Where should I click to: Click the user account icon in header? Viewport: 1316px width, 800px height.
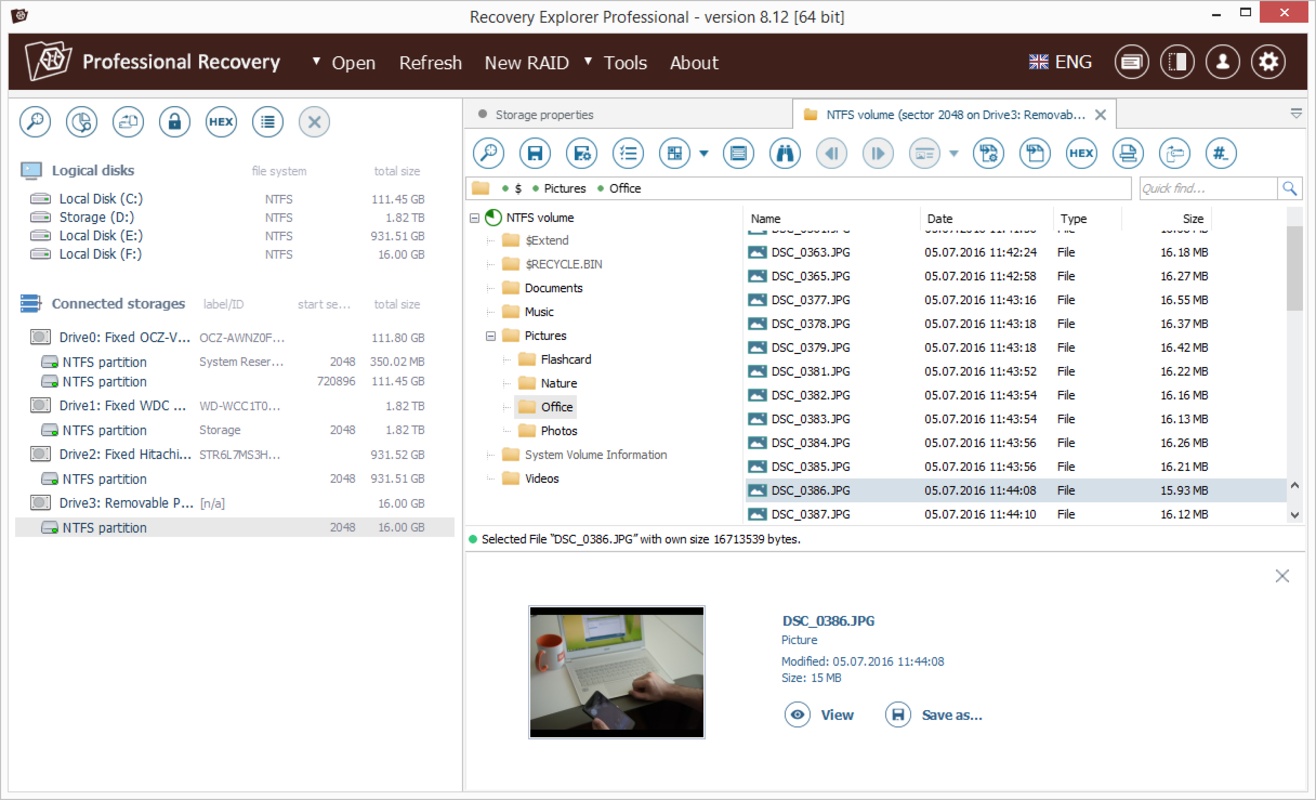pyautogui.click(x=1222, y=62)
